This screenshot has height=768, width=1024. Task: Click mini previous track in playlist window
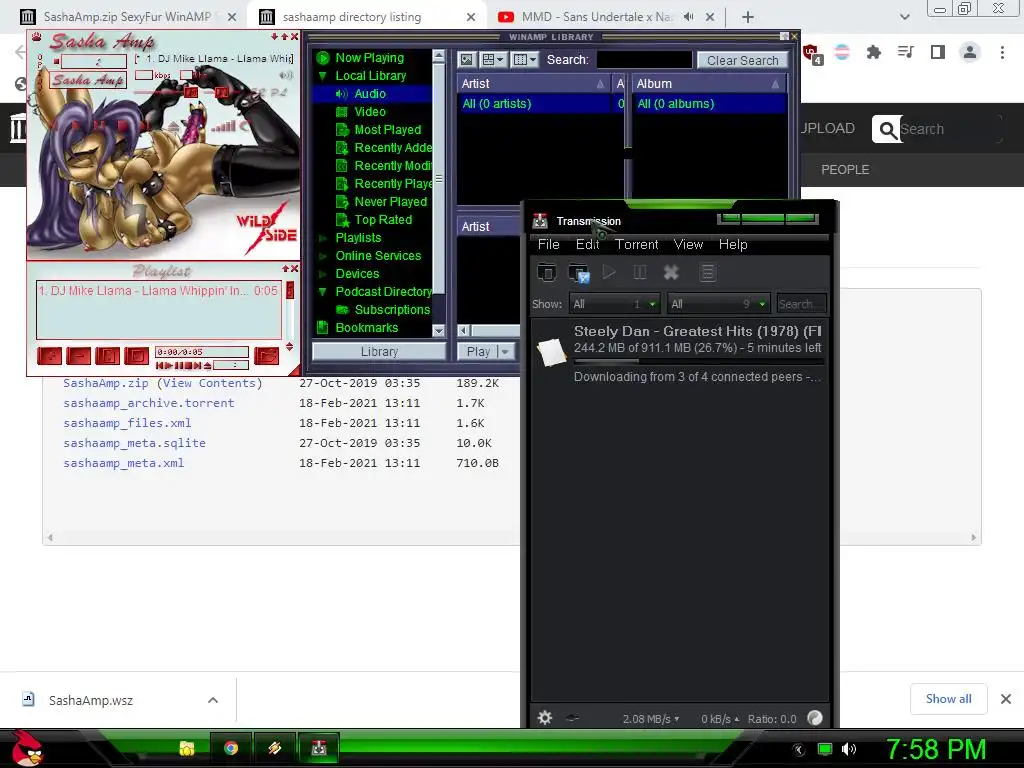159,366
